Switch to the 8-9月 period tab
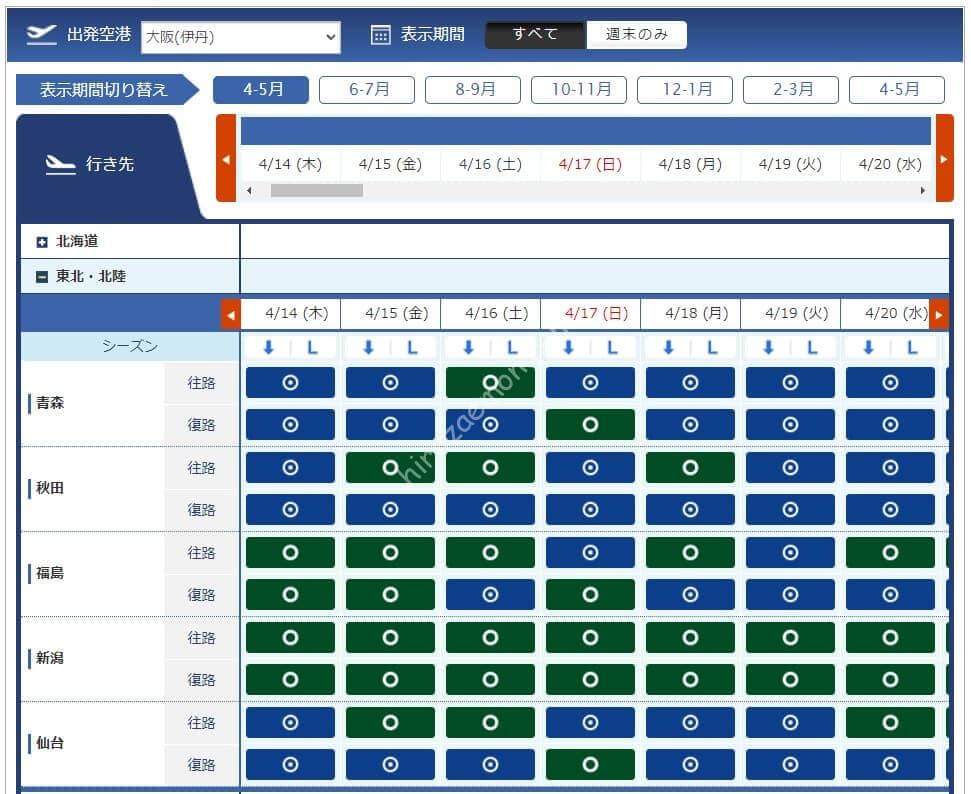This screenshot has width=971, height=794. click(x=472, y=90)
